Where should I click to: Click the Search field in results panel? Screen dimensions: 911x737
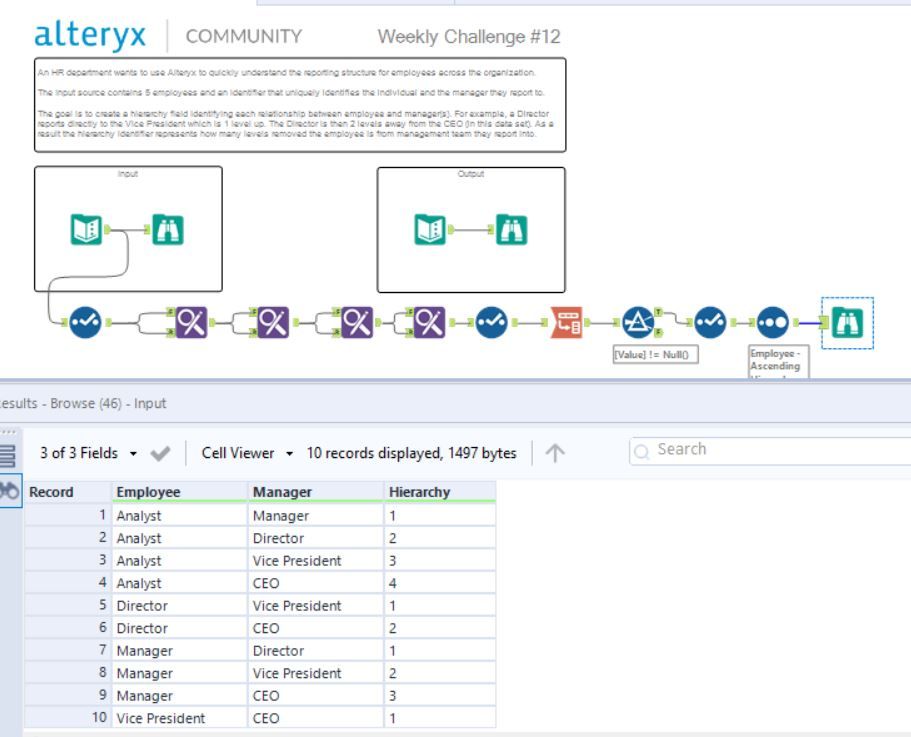770,450
